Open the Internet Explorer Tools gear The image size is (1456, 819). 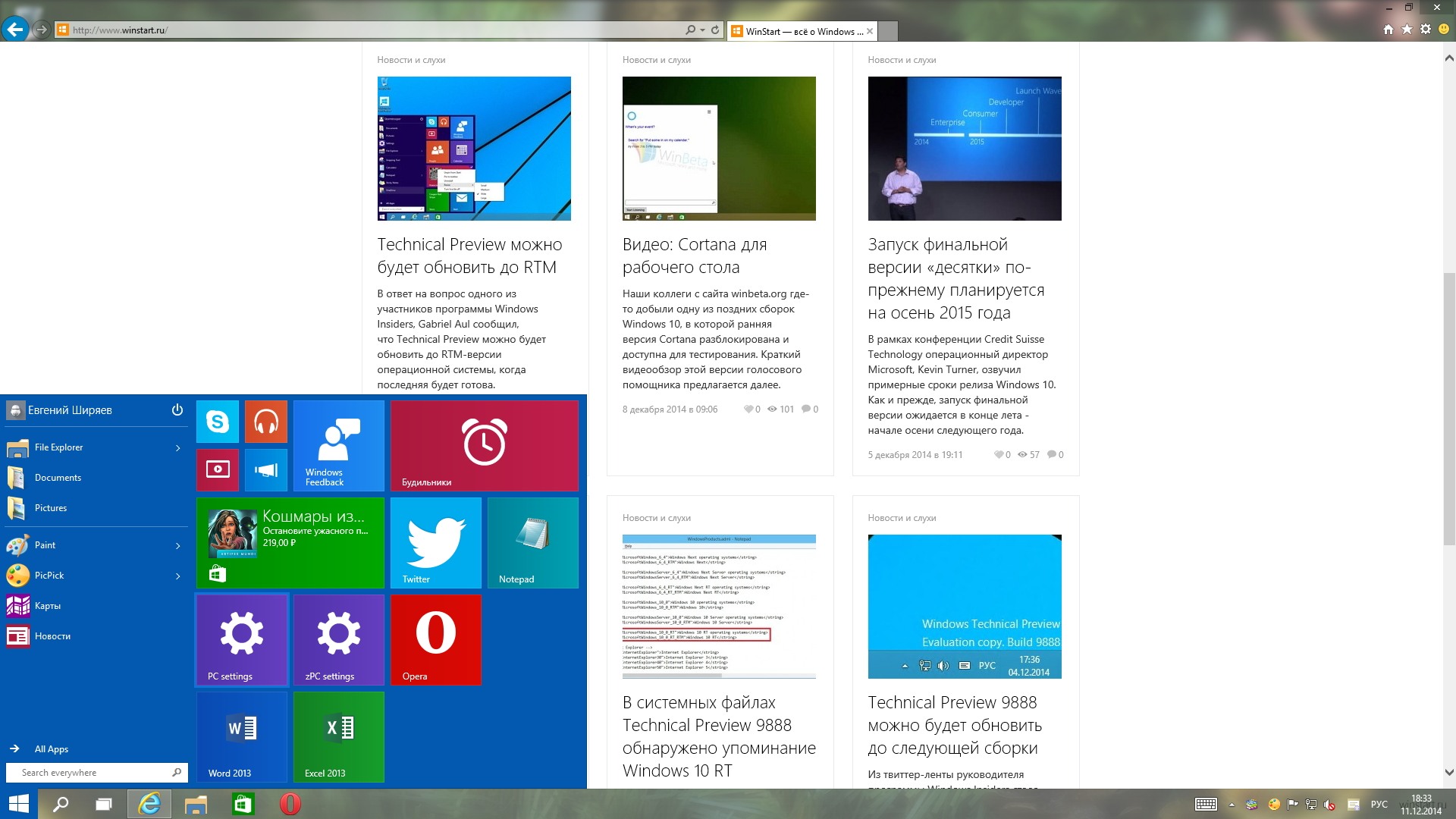1426,29
